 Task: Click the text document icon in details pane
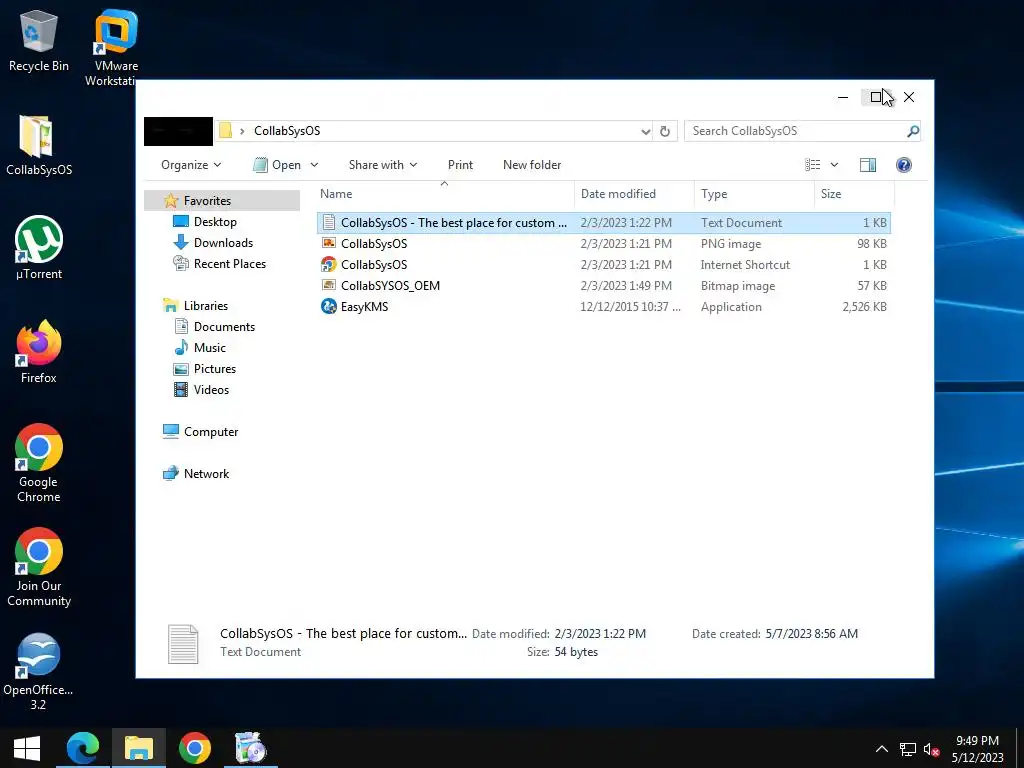tap(183, 644)
